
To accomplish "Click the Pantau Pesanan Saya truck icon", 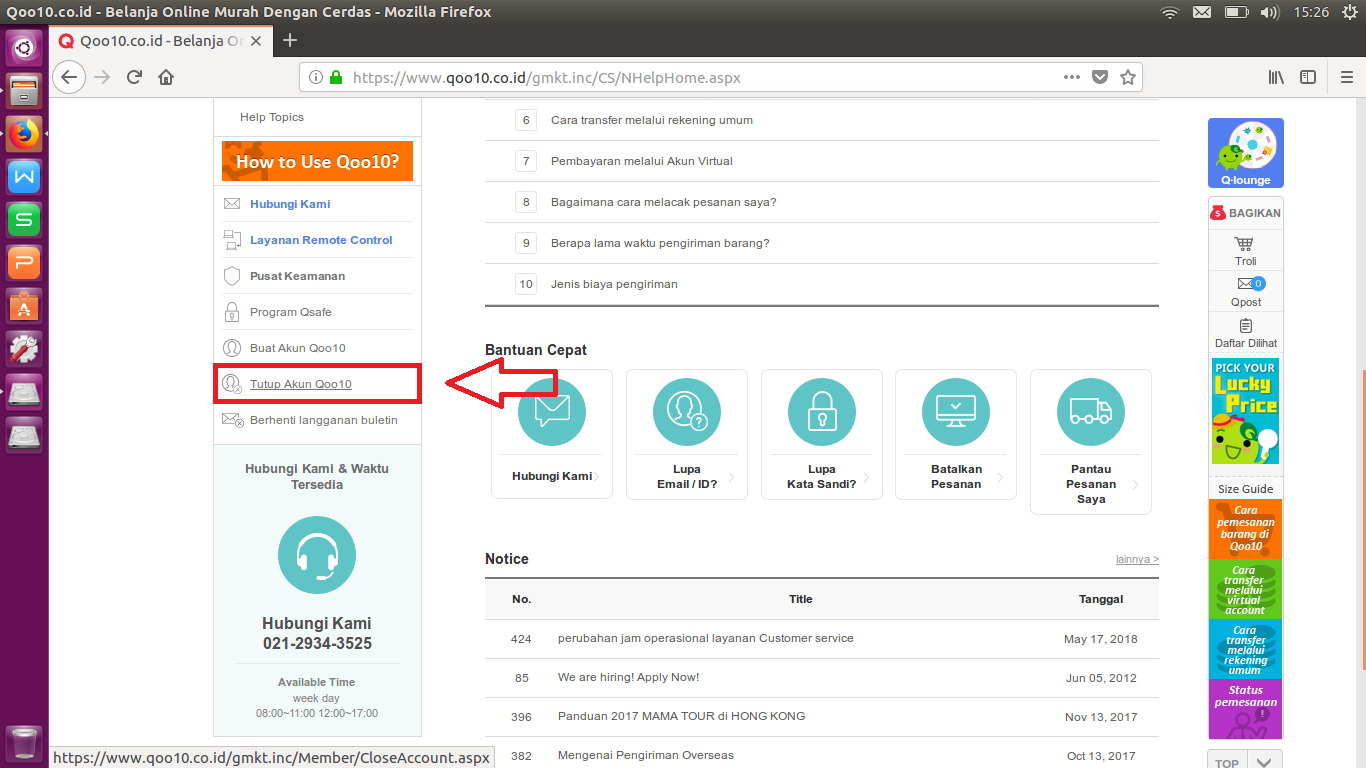I will [1091, 412].
